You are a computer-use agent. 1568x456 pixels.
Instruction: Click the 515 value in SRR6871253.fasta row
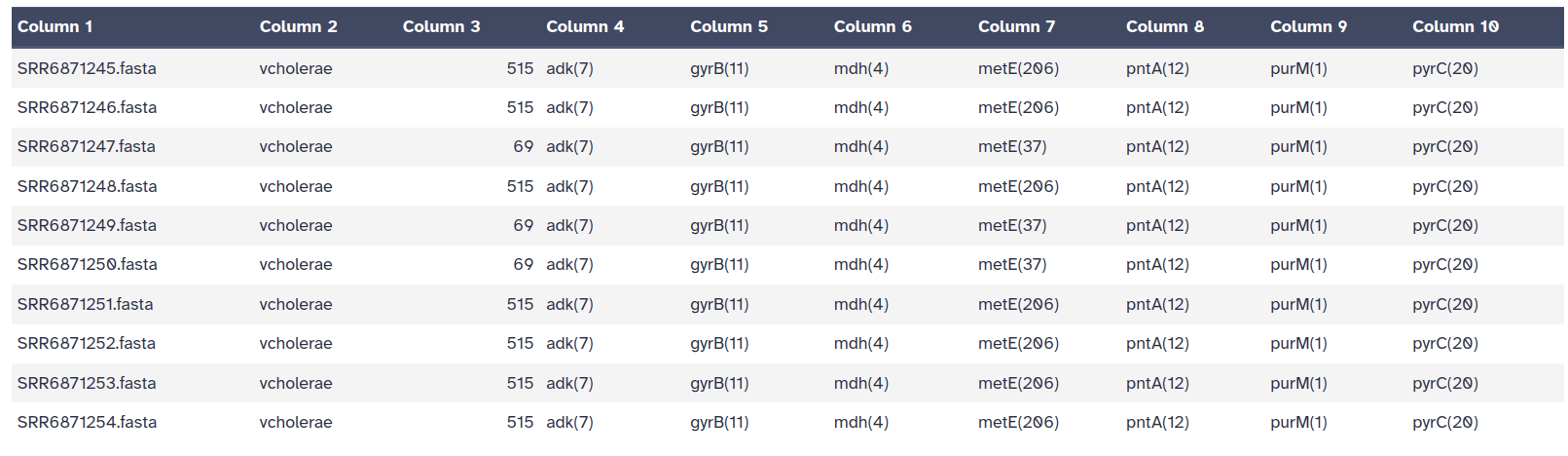tap(520, 383)
